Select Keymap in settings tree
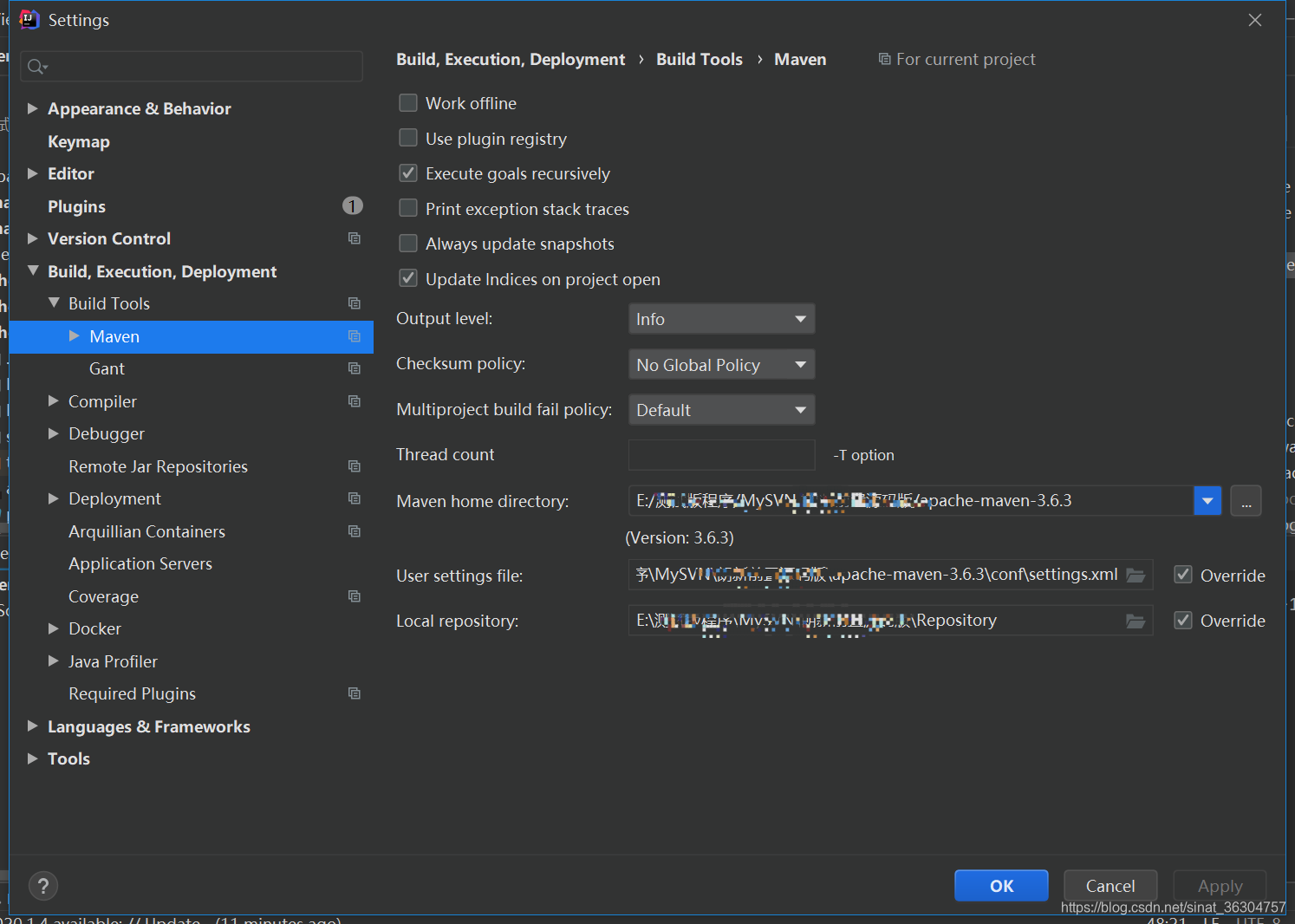 (79, 141)
